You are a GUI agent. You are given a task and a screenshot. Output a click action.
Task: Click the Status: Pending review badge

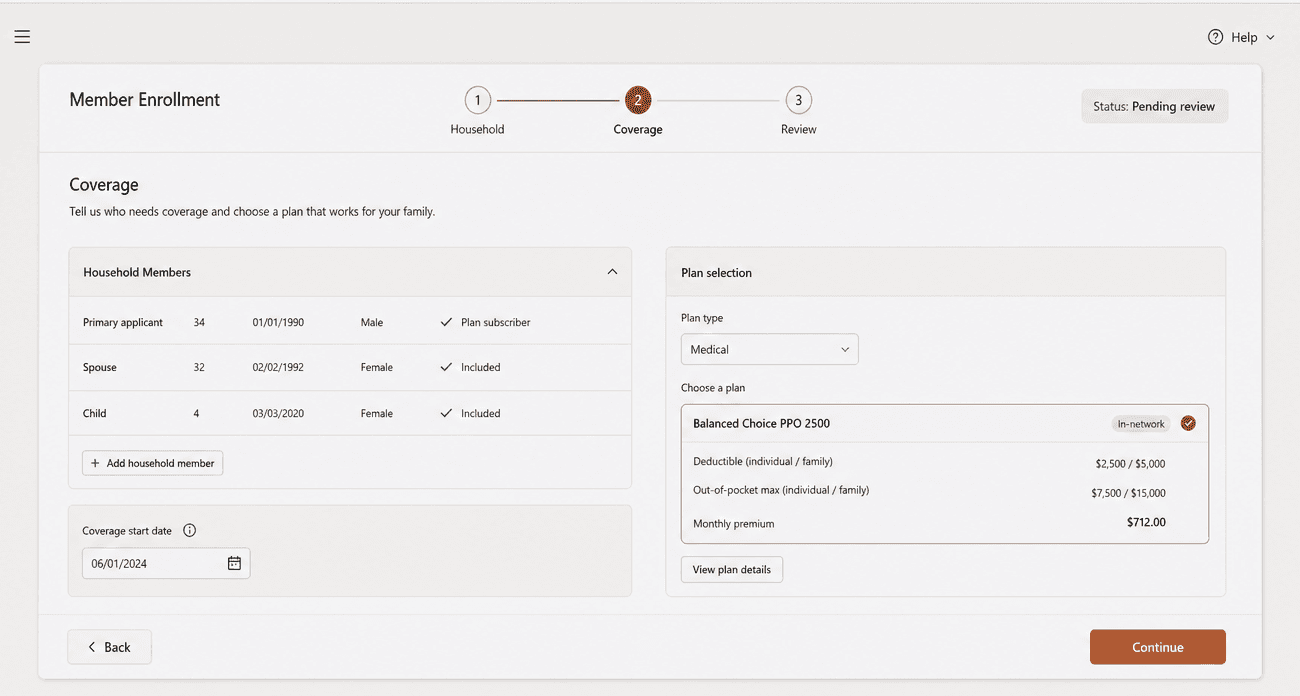point(1154,106)
